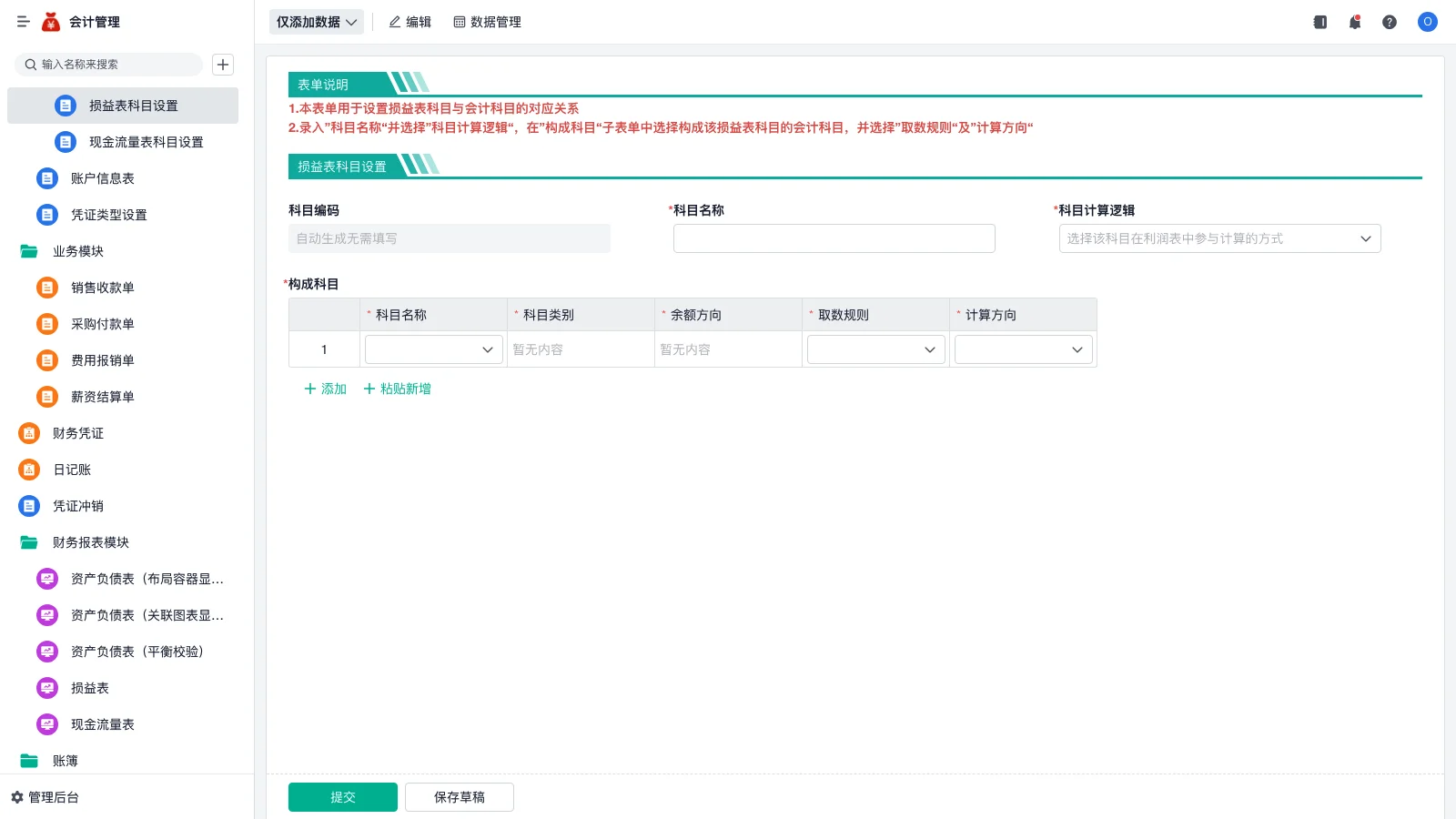Click 粘贴新增 link
This screenshot has width=1456, height=819.
(x=397, y=389)
